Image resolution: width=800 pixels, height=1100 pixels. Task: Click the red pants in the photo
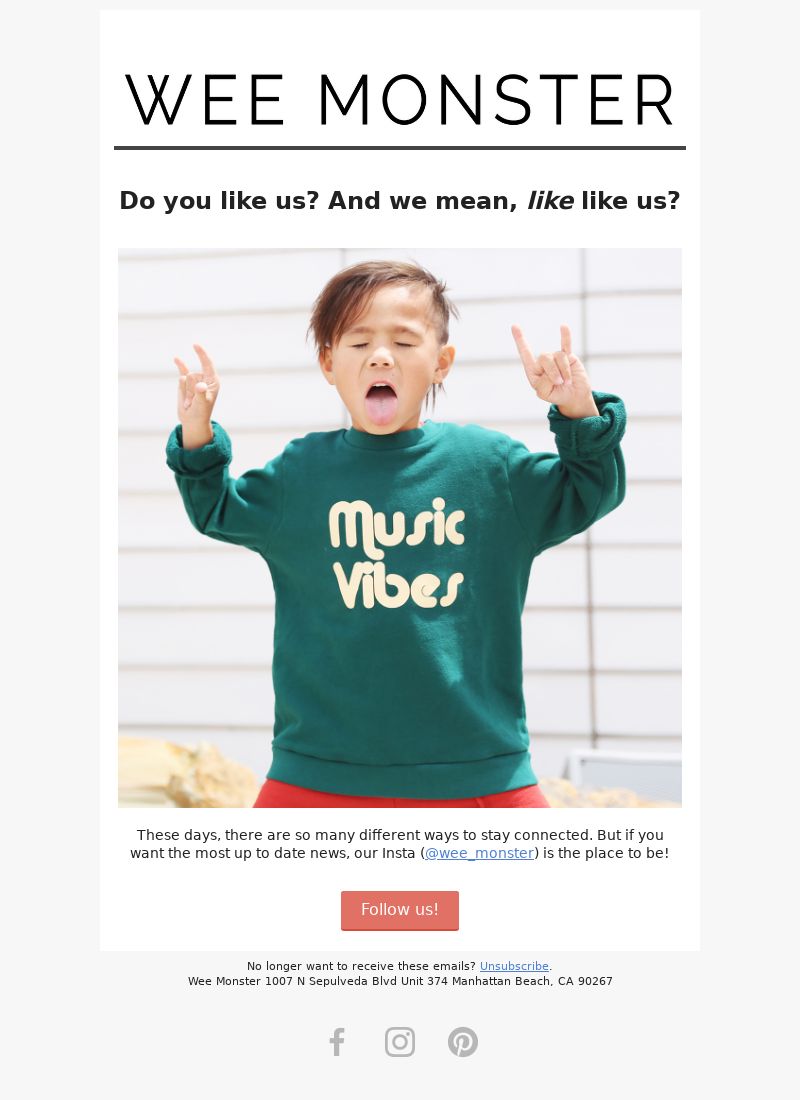click(400, 793)
